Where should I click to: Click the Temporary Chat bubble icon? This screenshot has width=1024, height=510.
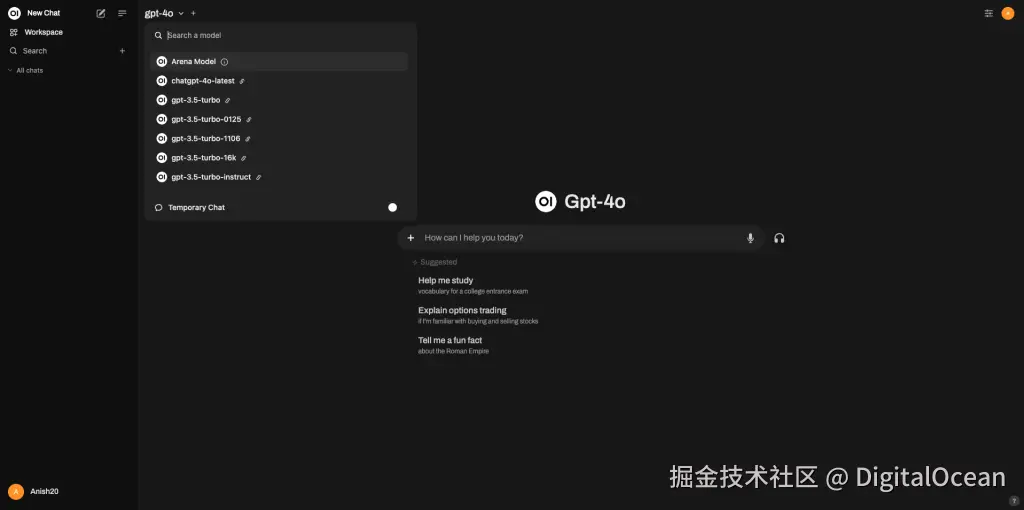click(x=158, y=208)
